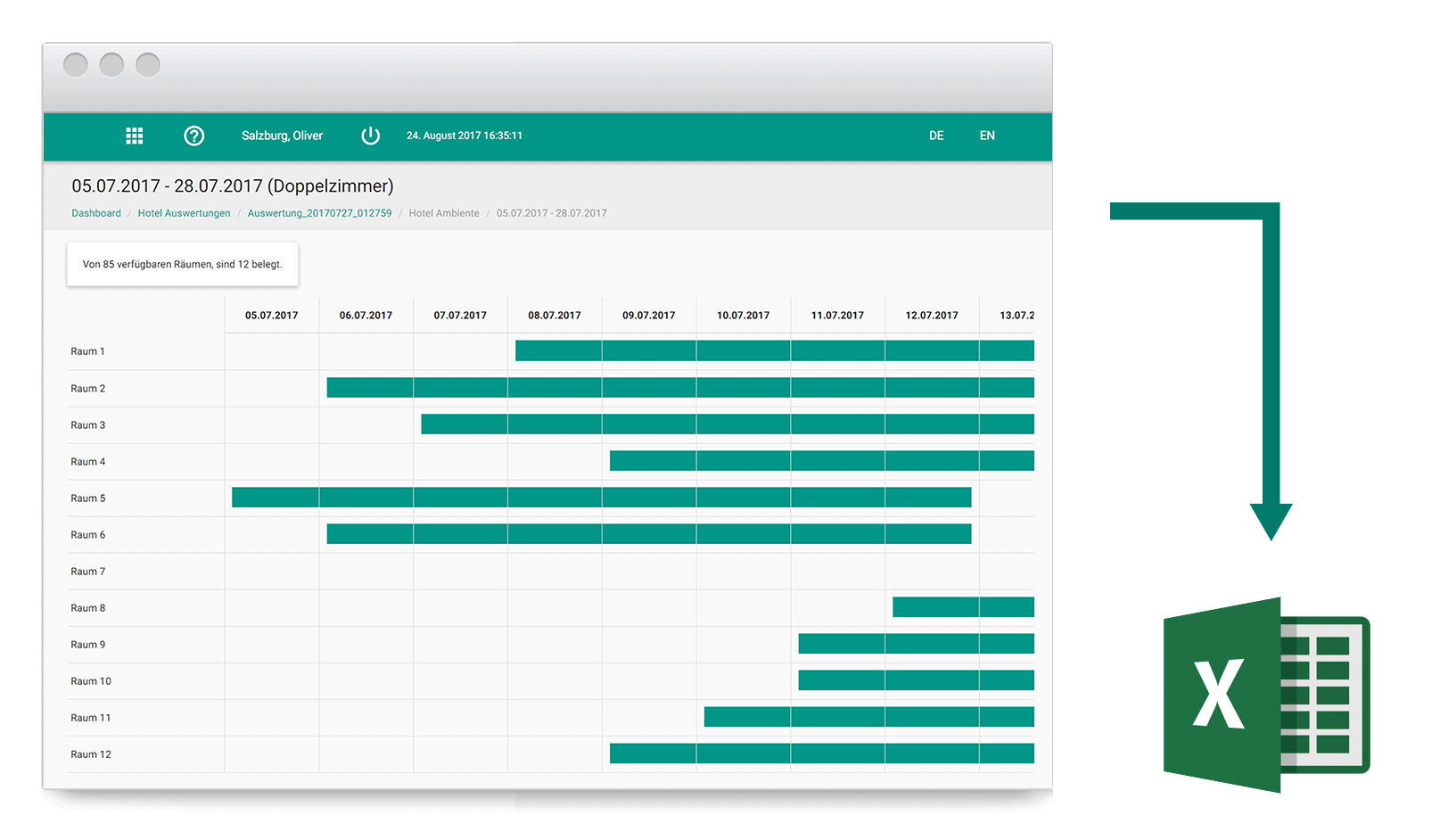Select the 10.07.2017 column header
This screenshot has width=1440, height=840.
[x=743, y=316]
